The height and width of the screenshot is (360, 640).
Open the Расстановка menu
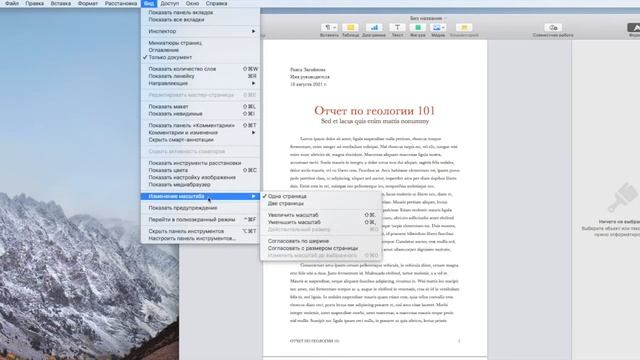[121, 3]
